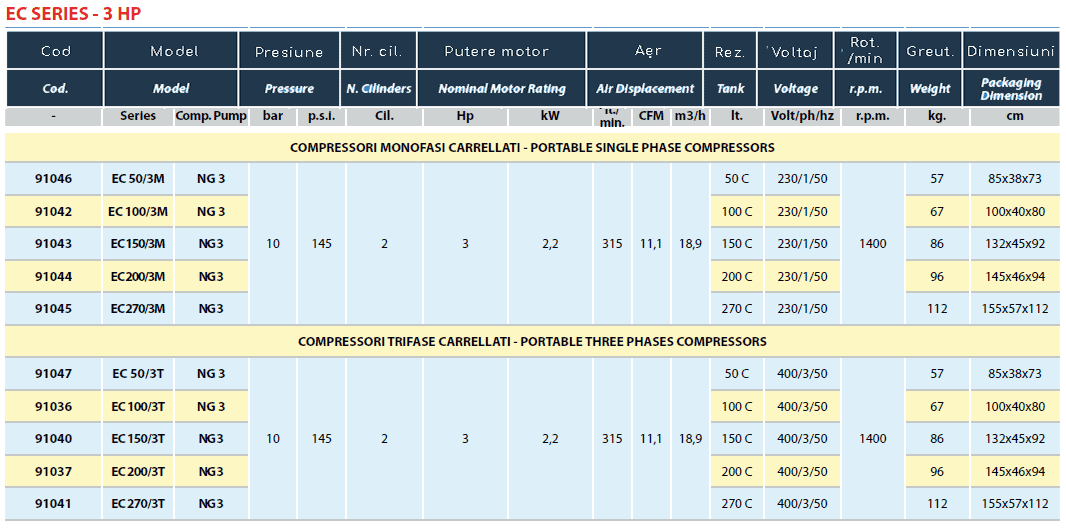Click the Packaging Dimension header
1066x530 pixels.
point(1010,89)
